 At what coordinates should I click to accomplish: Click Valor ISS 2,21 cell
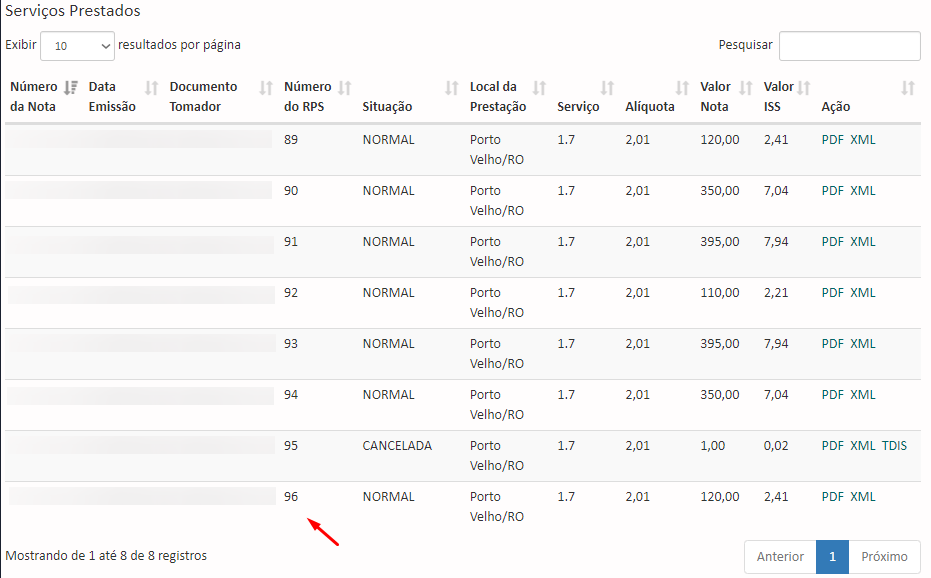click(776, 293)
